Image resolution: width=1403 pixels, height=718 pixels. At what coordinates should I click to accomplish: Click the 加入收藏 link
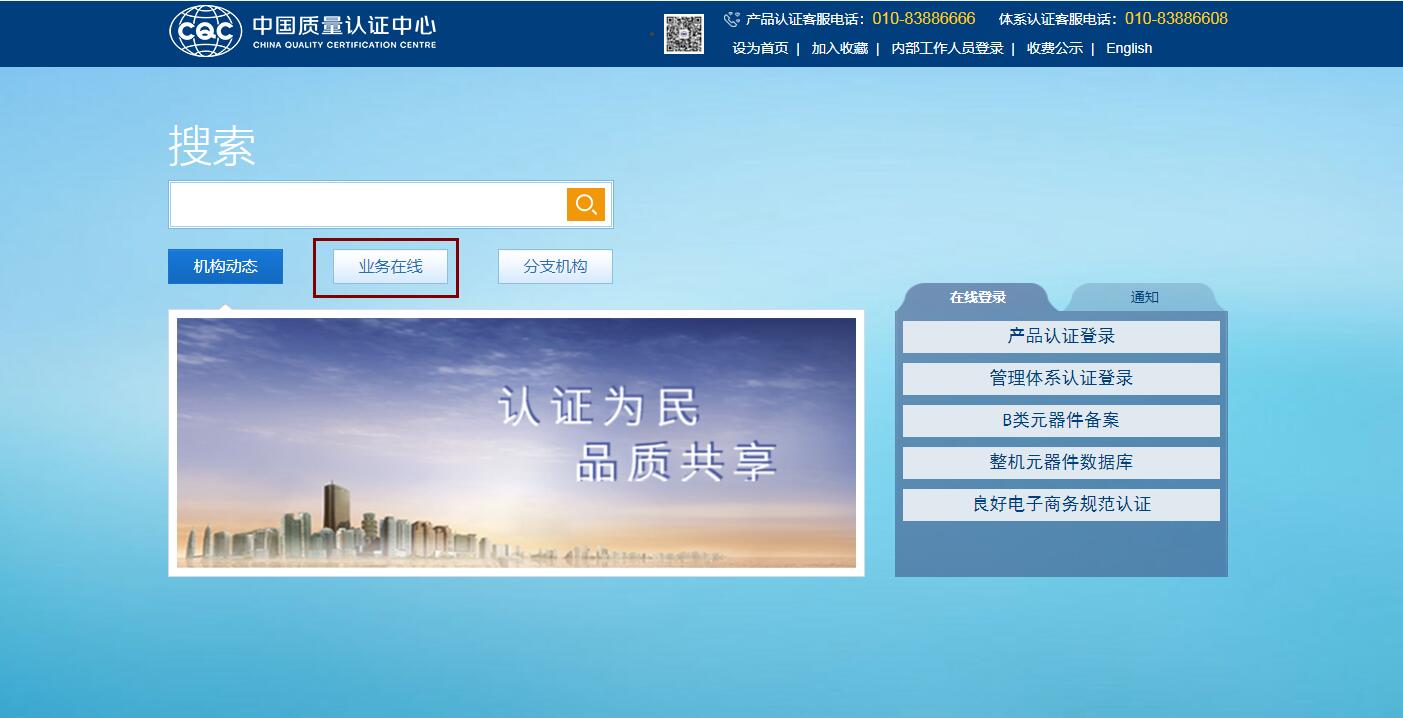click(839, 48)
